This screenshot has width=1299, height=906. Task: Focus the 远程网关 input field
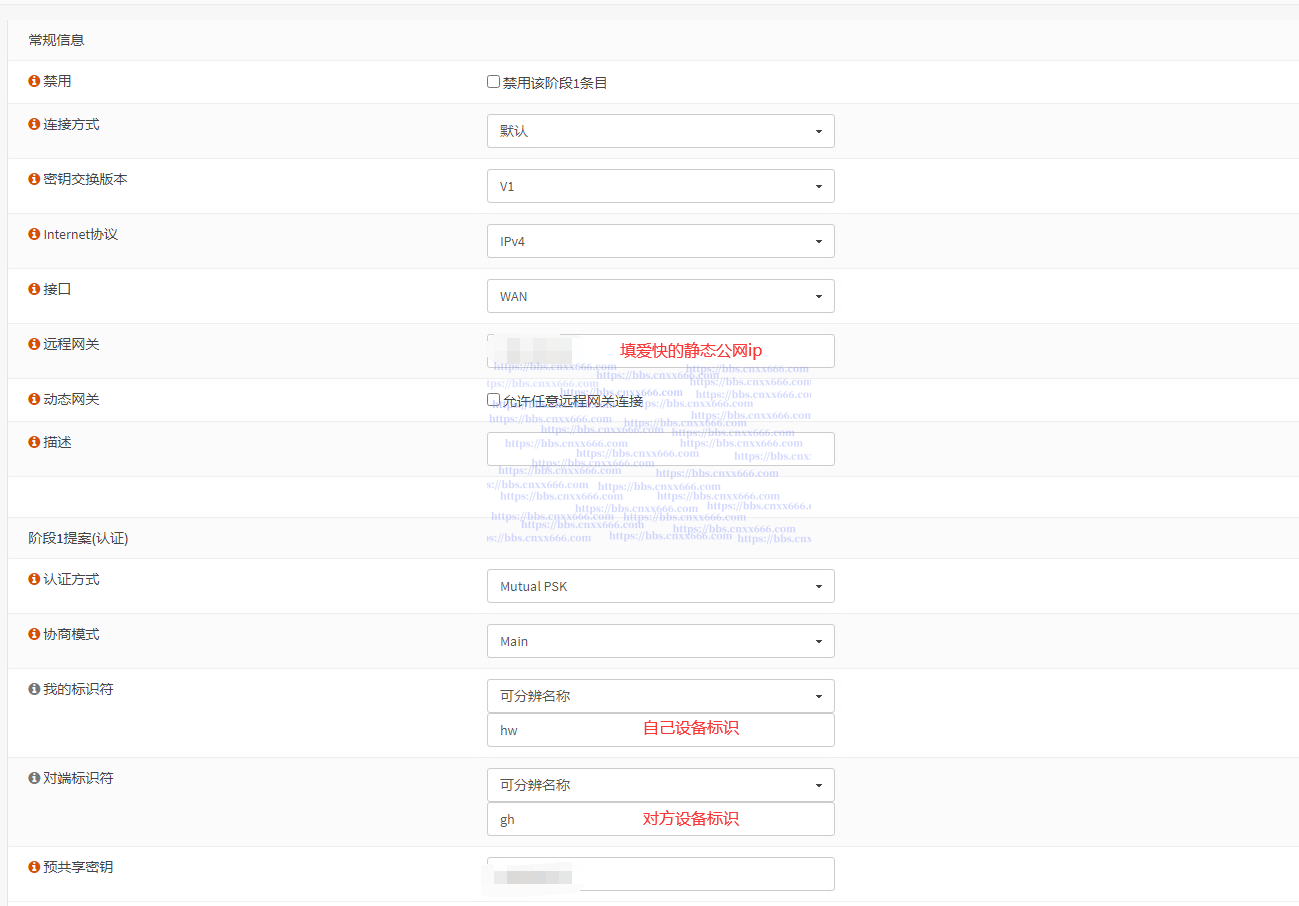[x=660, y=351]
